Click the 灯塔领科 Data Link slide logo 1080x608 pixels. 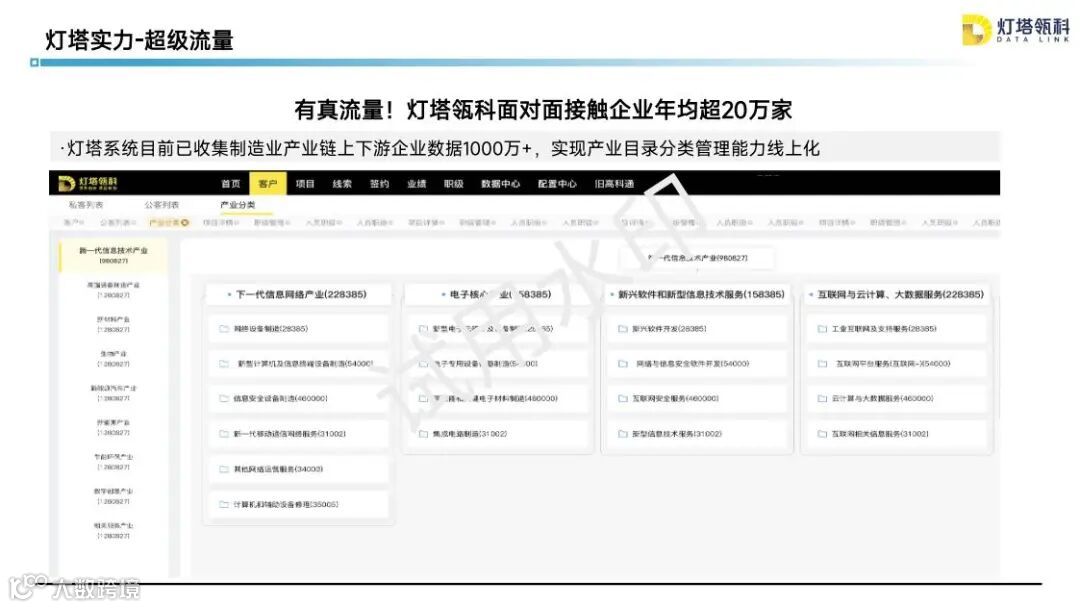[1016, 30]
